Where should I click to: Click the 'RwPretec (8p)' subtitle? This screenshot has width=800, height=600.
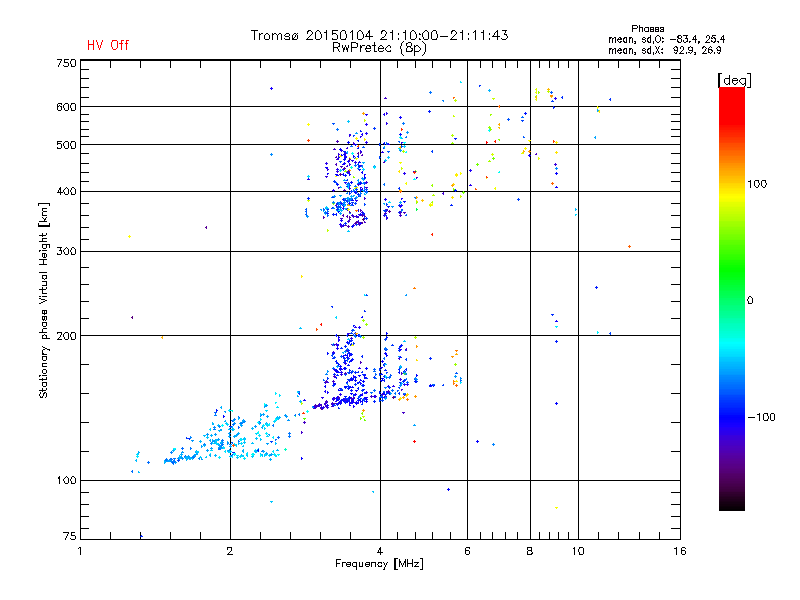pyautogui.click(x=379, y=48)
